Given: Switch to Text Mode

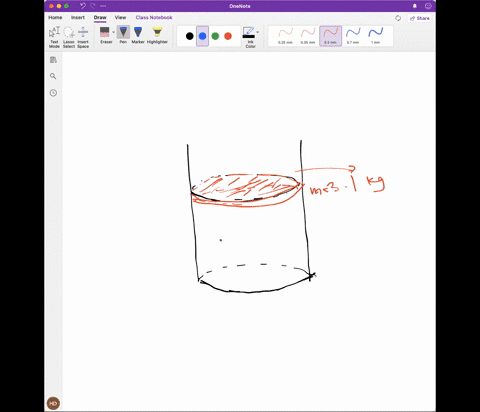Looking at the screenshot, I should click(x=54, y=37).
